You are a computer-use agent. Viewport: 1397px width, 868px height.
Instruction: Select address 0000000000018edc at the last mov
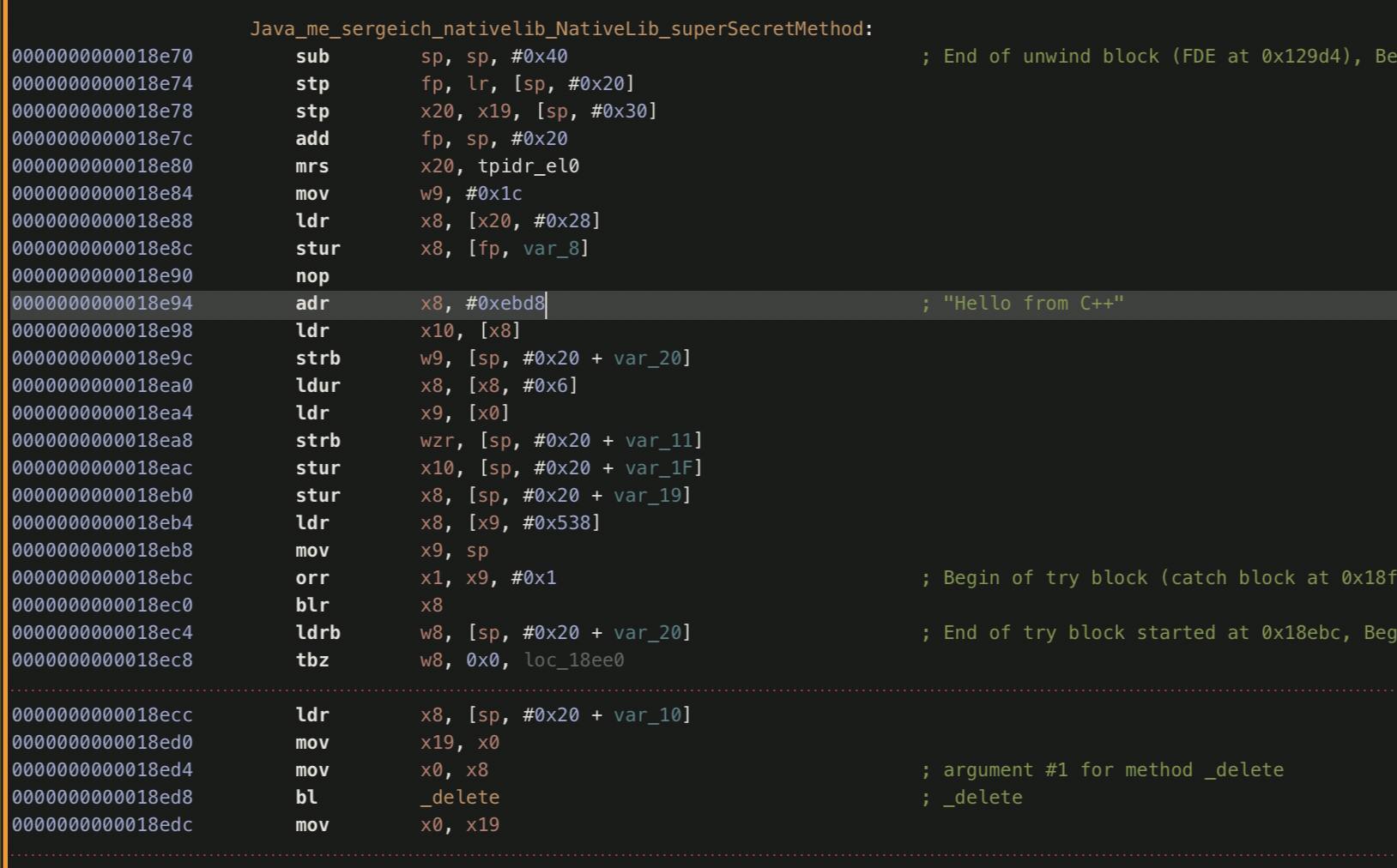pos(102,825)
